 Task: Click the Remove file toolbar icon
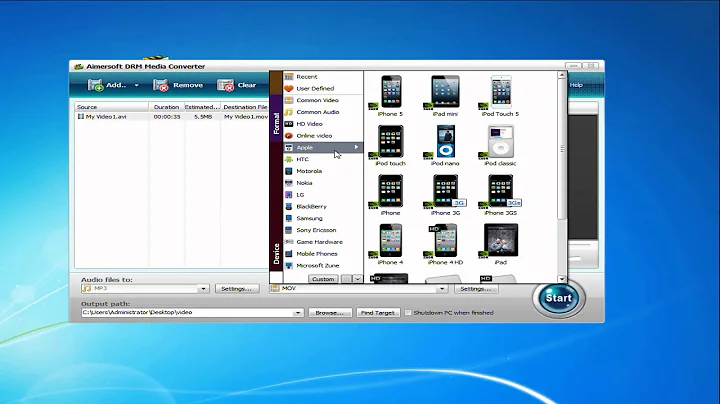tap(161, 85)
